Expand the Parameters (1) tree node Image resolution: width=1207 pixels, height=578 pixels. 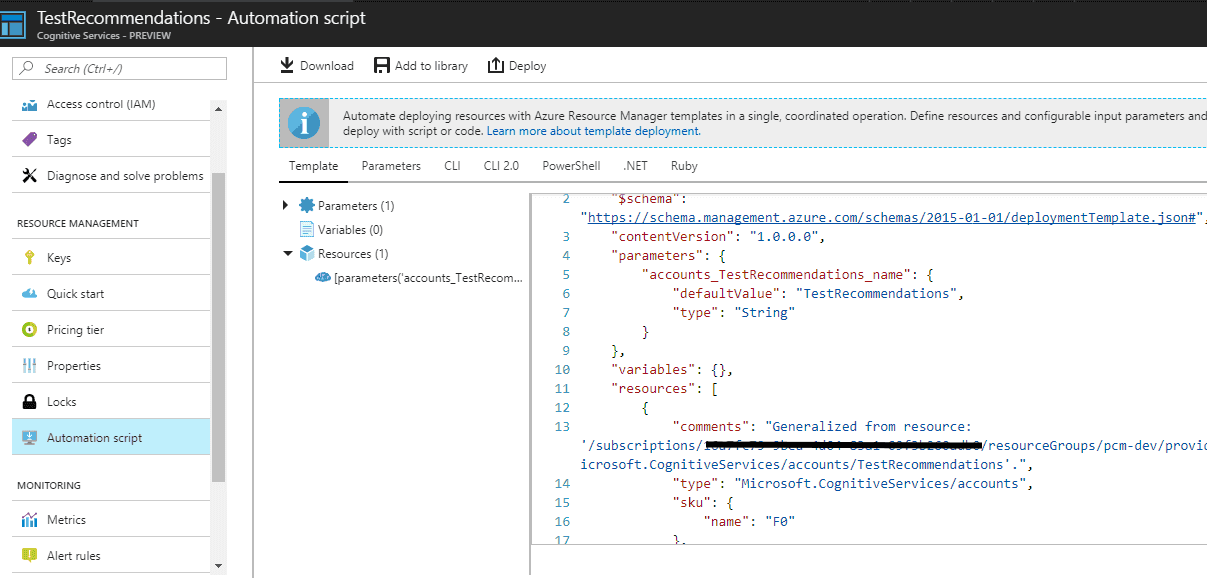coord(287,205)
